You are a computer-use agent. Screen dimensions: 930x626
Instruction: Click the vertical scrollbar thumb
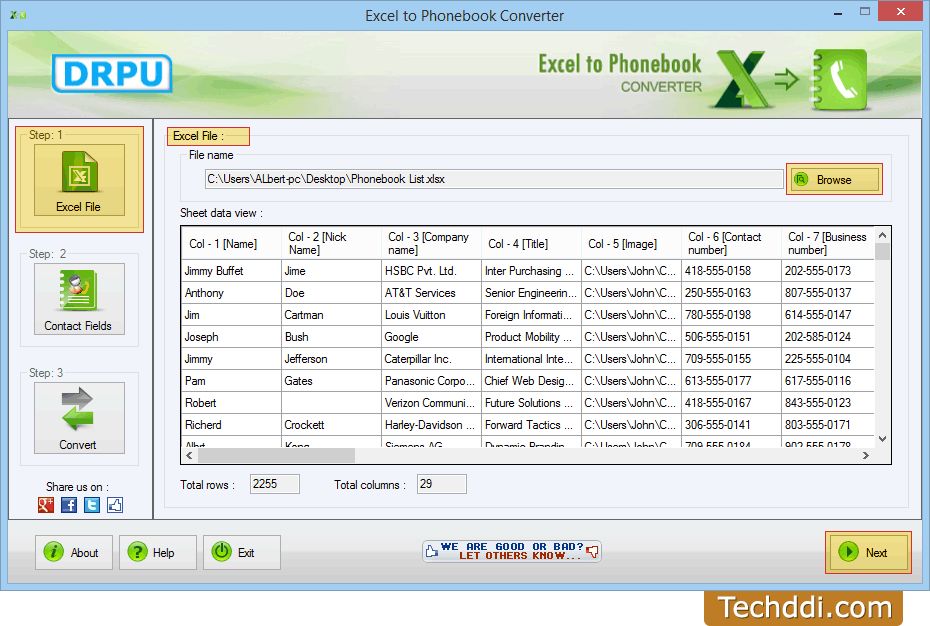coord(883,252)
